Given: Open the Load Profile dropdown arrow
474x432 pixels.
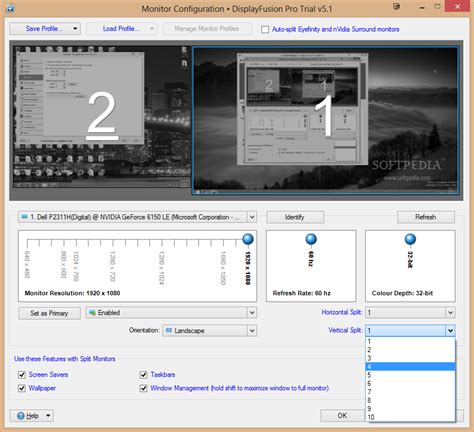Looking at the screenshot, I should [x=152, y=29].
